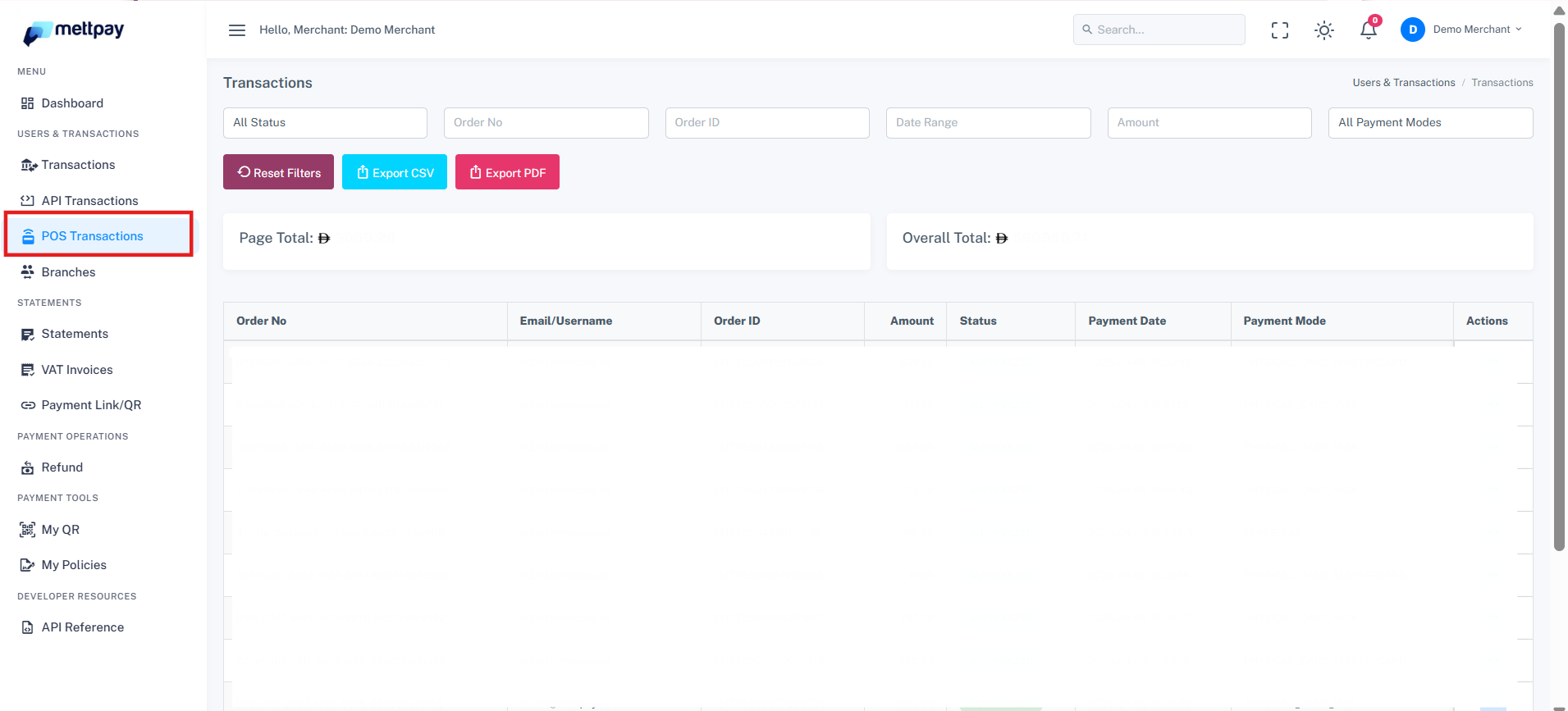Click the top Search box
This screenshot has width=1568, height=711.
pos(1159,30)
